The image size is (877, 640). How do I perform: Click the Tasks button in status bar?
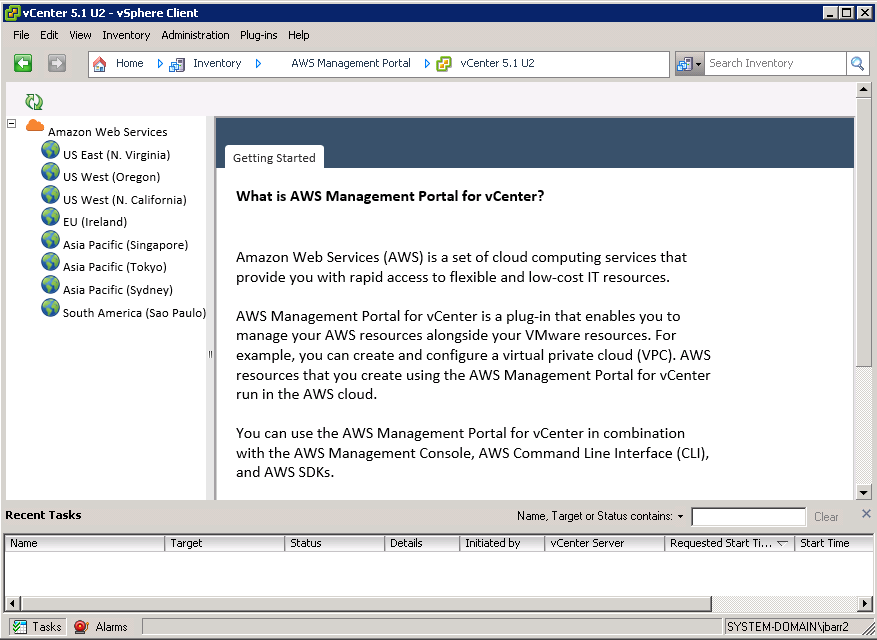(36, 627)
